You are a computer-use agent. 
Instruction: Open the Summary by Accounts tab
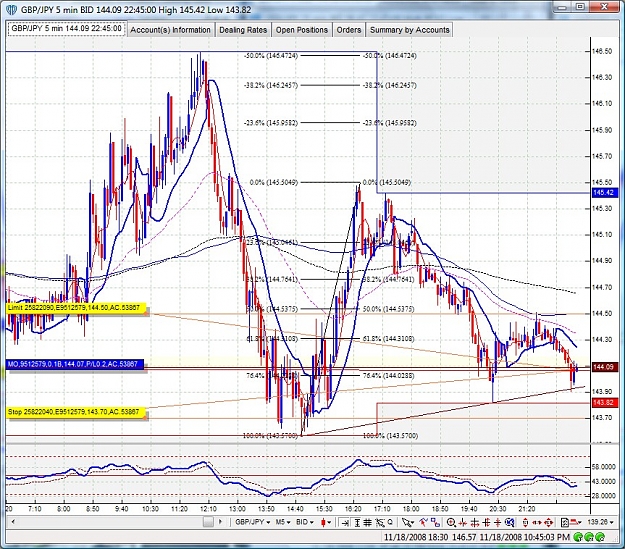409,30
